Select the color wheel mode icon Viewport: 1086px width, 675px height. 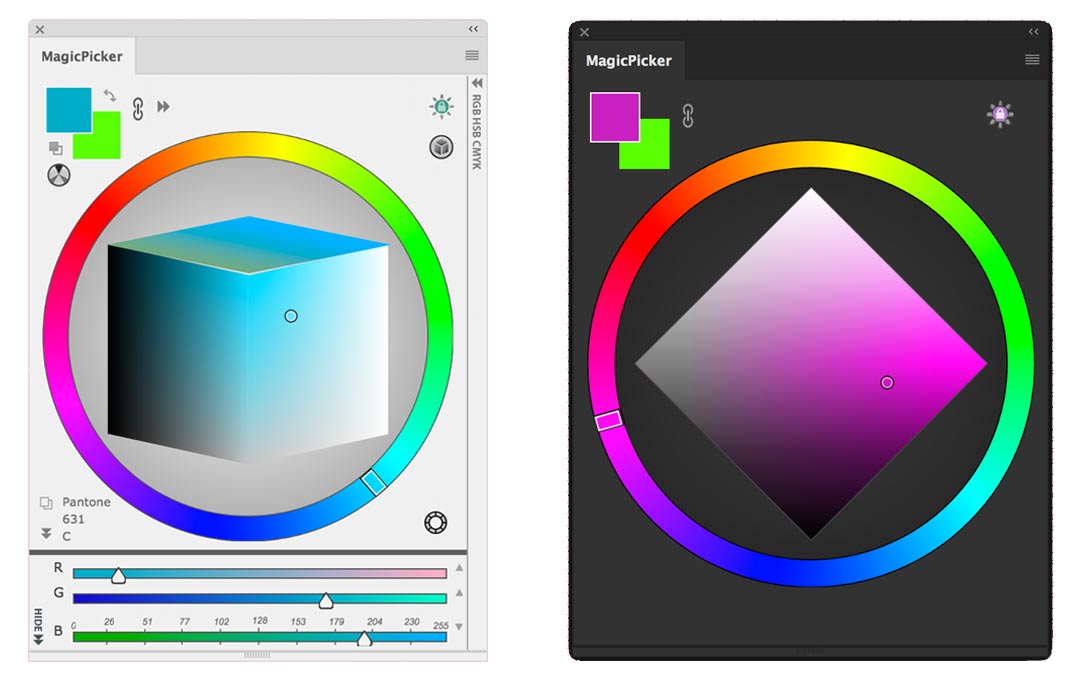click(x=57, y=177)
